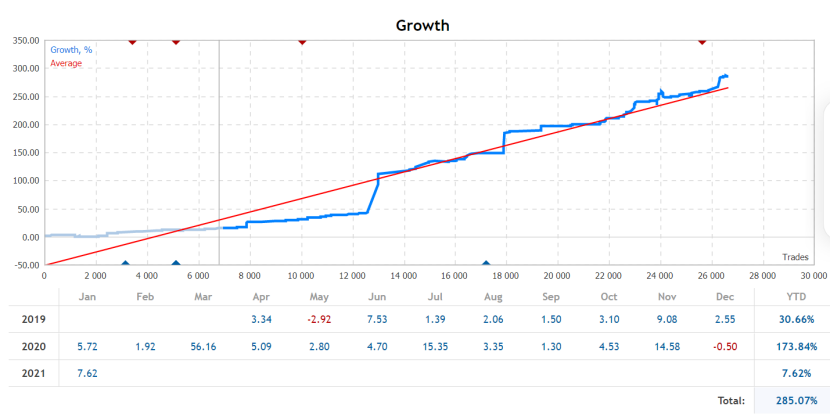The height and width of the screenshot is (418, 831).
Task: Click the 3.34 value for April 2019
Action: pos(261,319)
